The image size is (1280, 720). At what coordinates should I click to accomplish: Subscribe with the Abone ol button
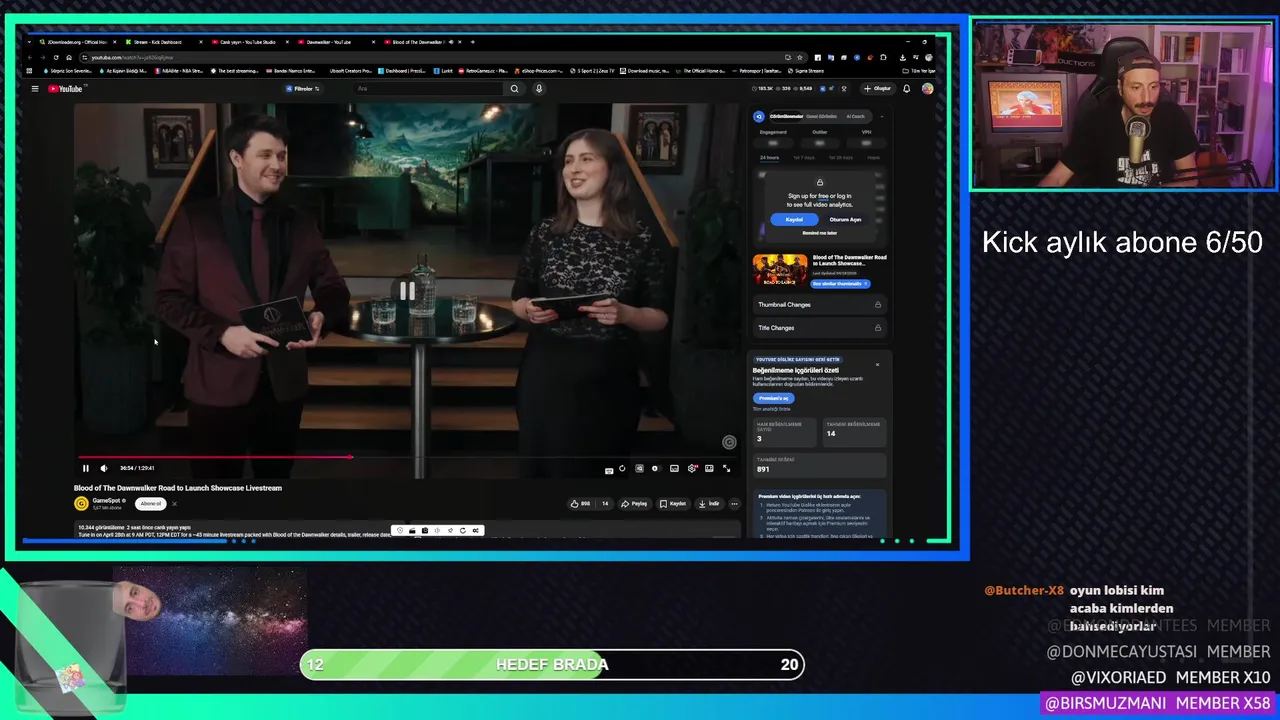[x=151, y=504]
